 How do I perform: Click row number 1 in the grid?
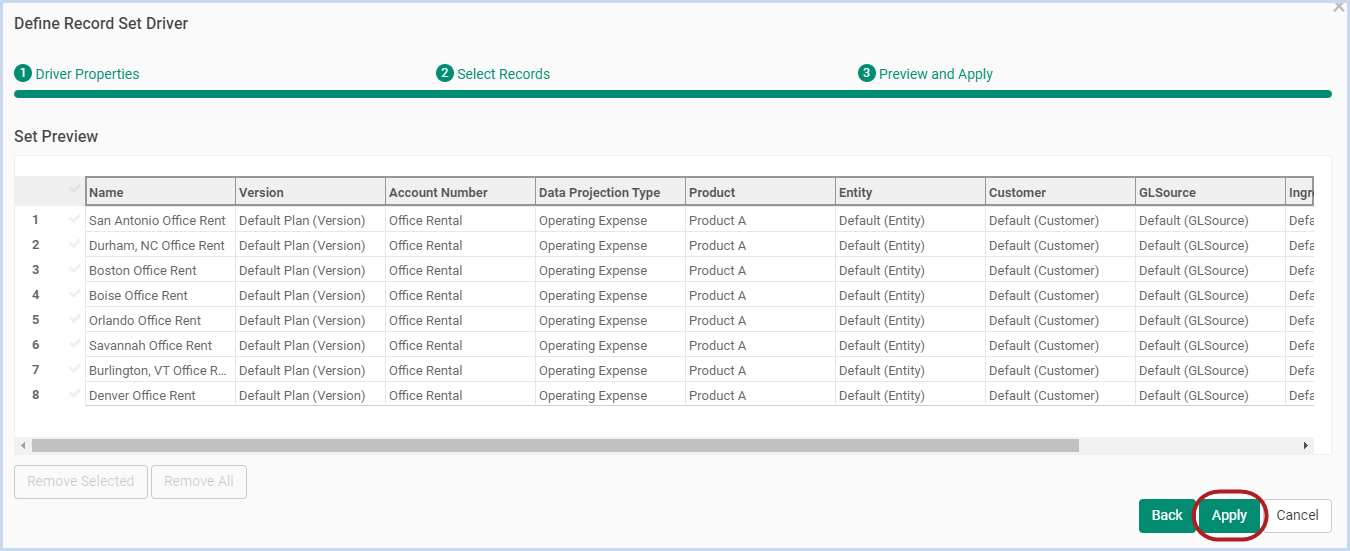tap(36, 220)
